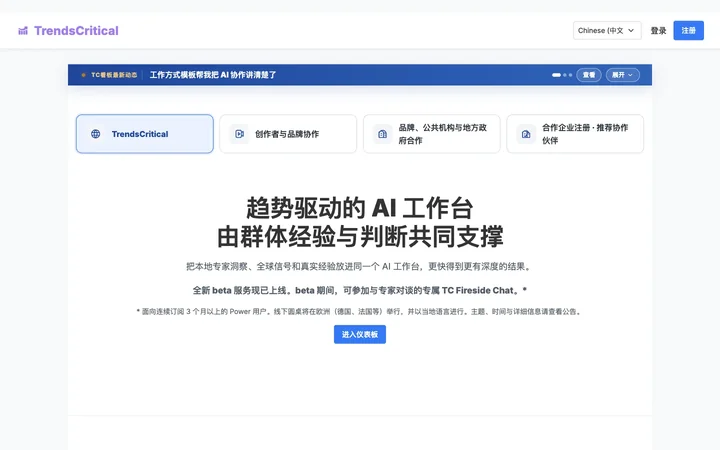This screenshot has height=450, width=720.
Task: Select the second carousel dot indicator
Action: 565,75
